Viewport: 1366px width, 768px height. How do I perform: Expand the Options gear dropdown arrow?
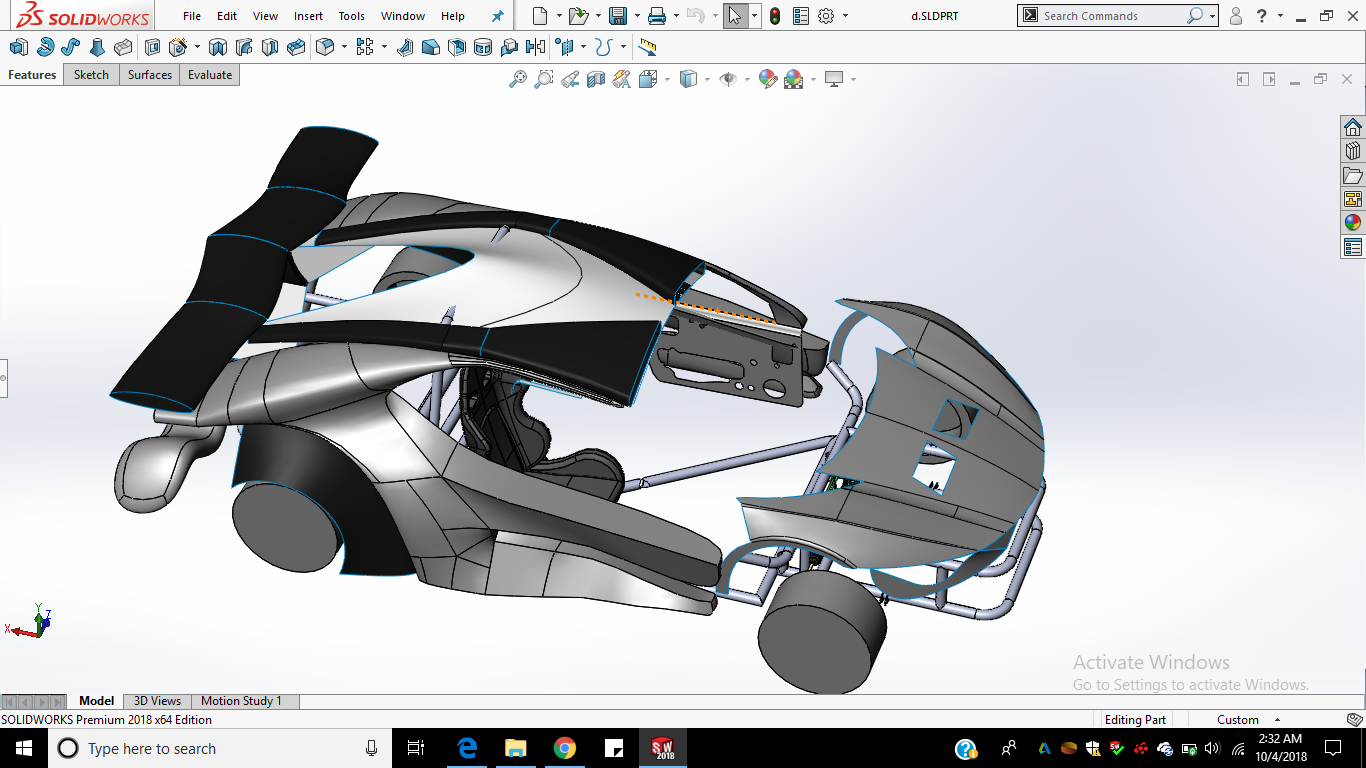click(845, 16)
